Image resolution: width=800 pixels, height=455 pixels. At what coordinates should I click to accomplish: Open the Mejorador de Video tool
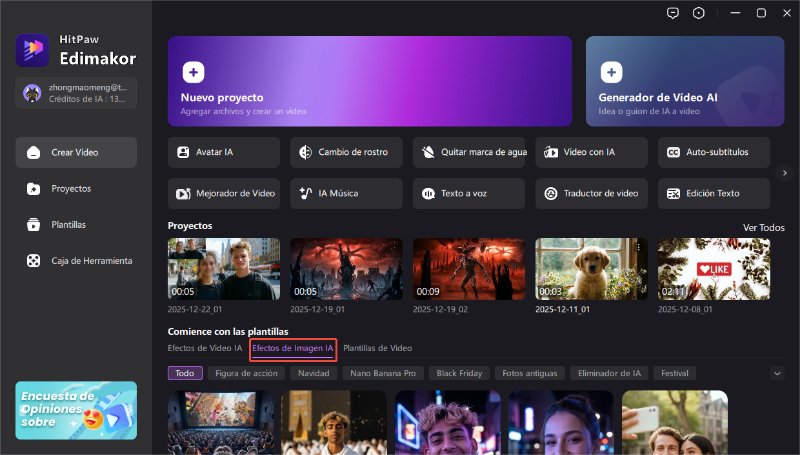point(223,193)
